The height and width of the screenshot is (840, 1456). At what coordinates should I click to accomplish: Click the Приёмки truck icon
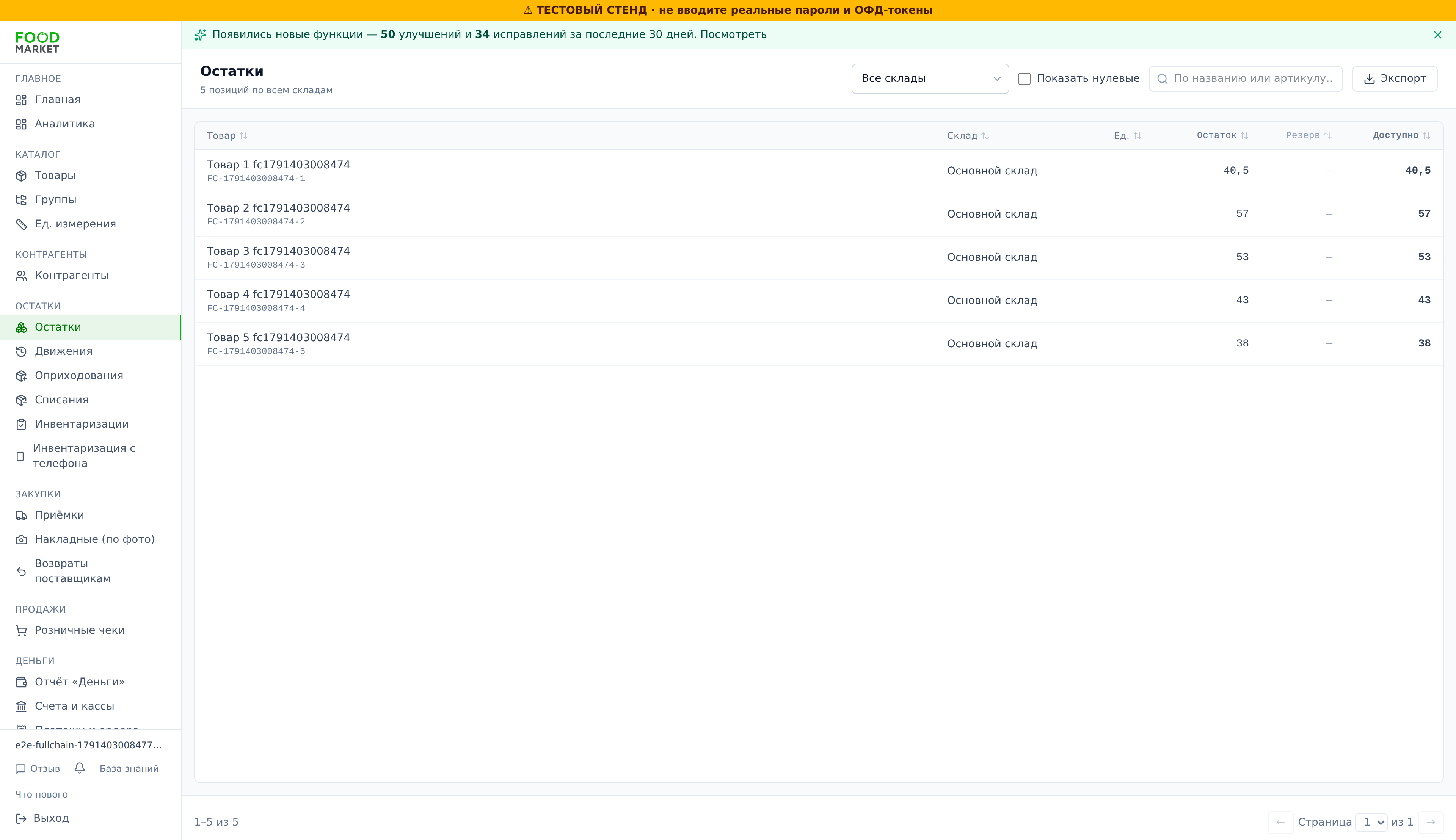pyautogui.click(x=21, y=516)
